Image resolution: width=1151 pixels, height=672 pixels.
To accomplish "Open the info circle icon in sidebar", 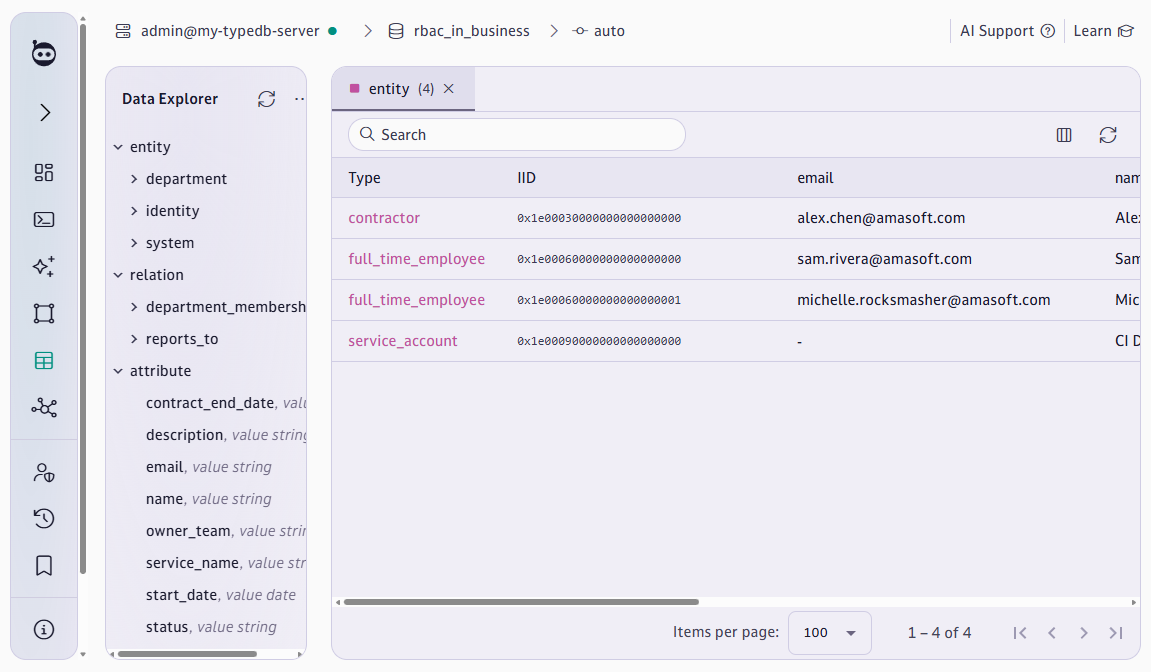I will tap(44, 629).
